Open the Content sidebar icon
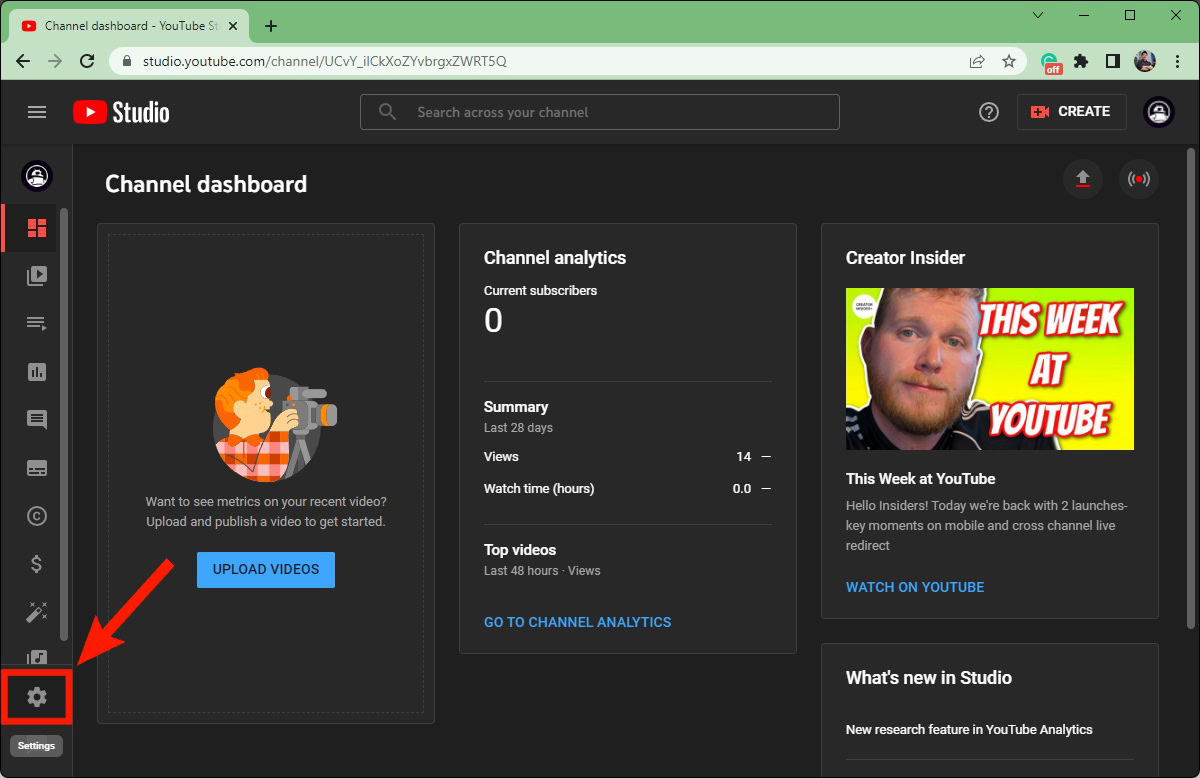The image size is (1200, 778). [37, 275]
